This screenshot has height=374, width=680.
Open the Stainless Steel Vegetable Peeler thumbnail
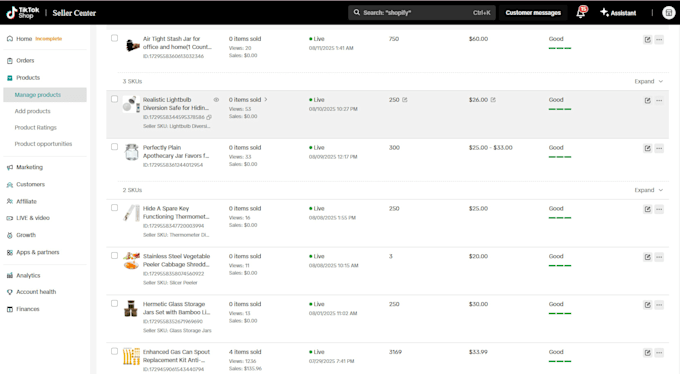tap(131, 260)
